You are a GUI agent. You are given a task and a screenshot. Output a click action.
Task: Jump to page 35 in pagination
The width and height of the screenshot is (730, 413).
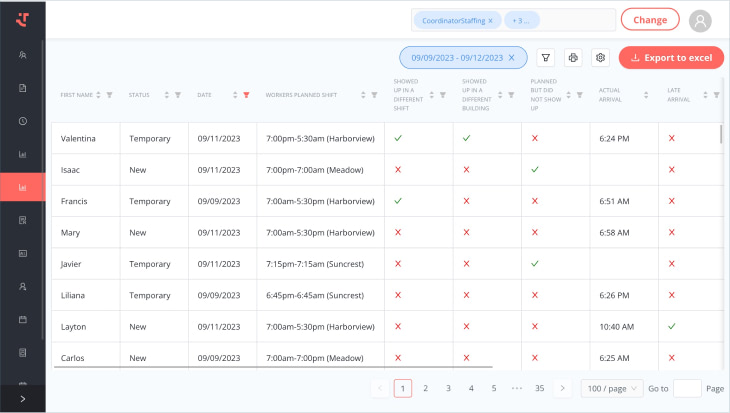point(540,388)
